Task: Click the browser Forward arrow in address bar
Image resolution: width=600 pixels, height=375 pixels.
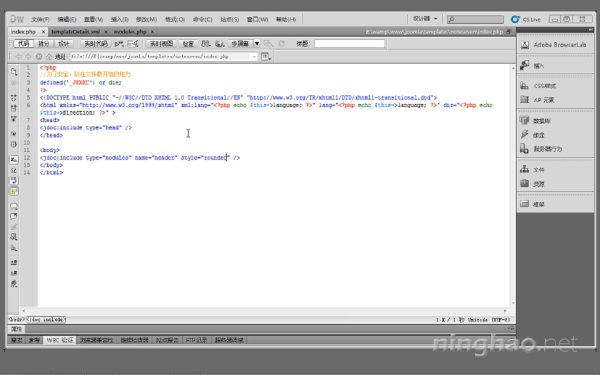Action: 28,57
